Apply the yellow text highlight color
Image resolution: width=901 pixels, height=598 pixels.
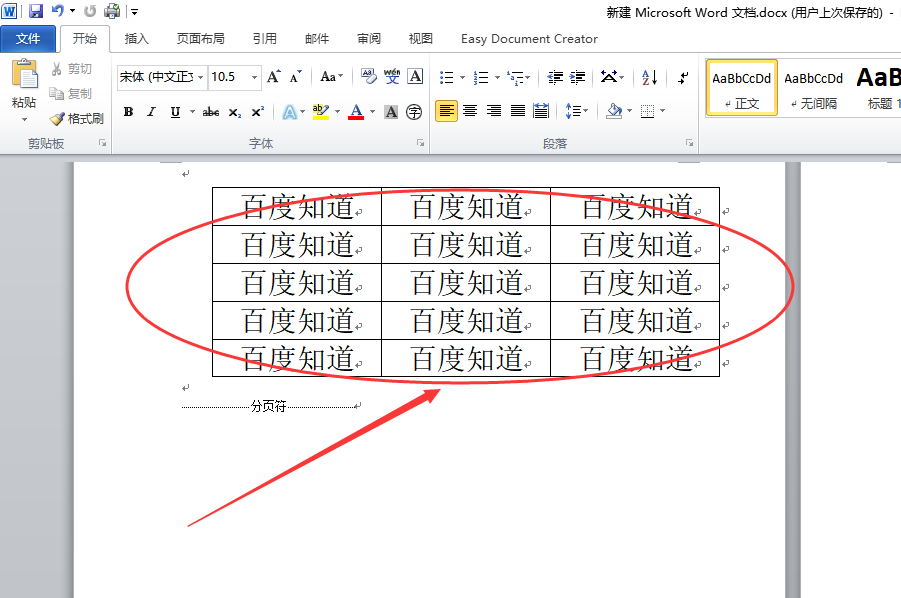321,111
